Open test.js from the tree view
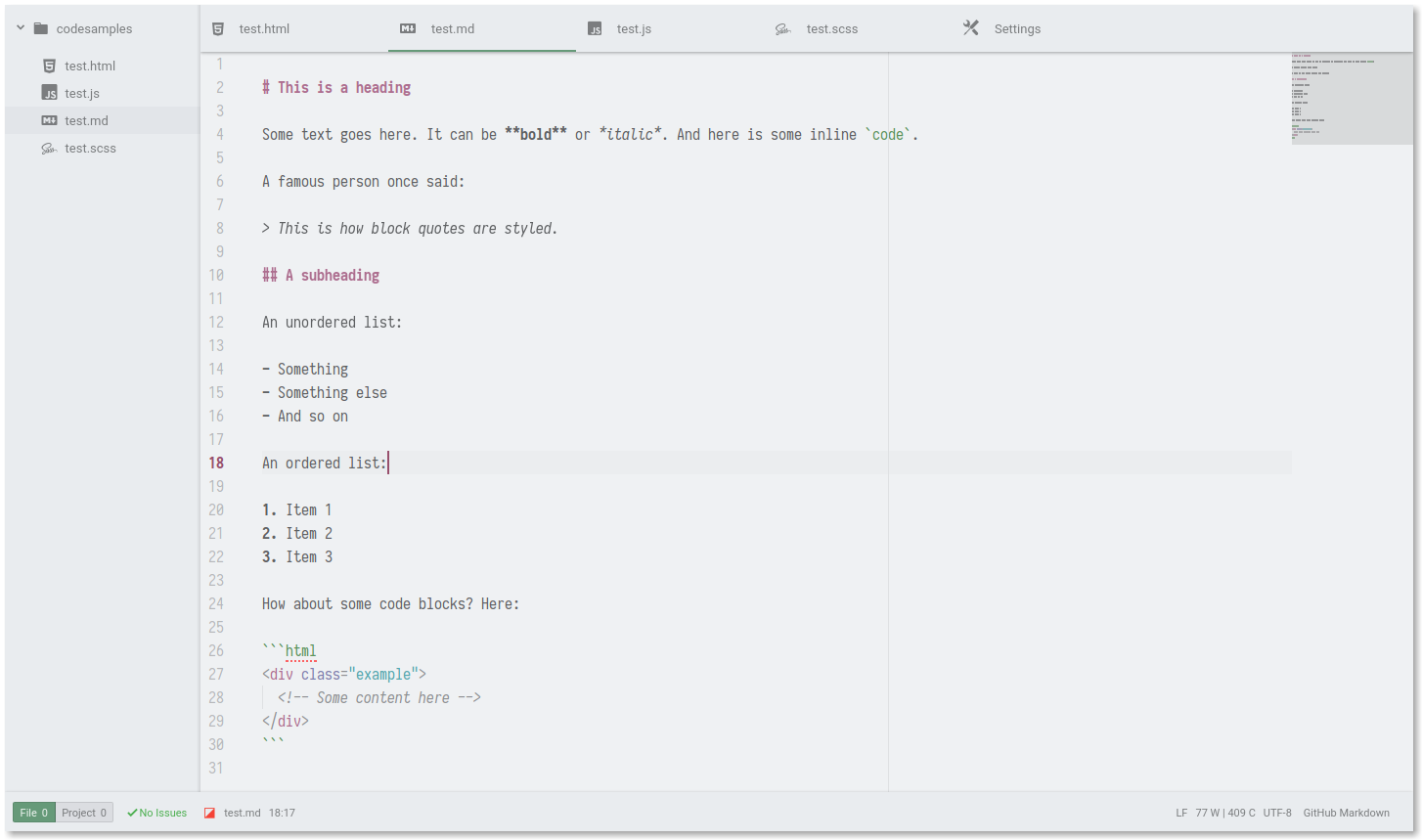Screen dimensions: 1422x840 [82, 94]
